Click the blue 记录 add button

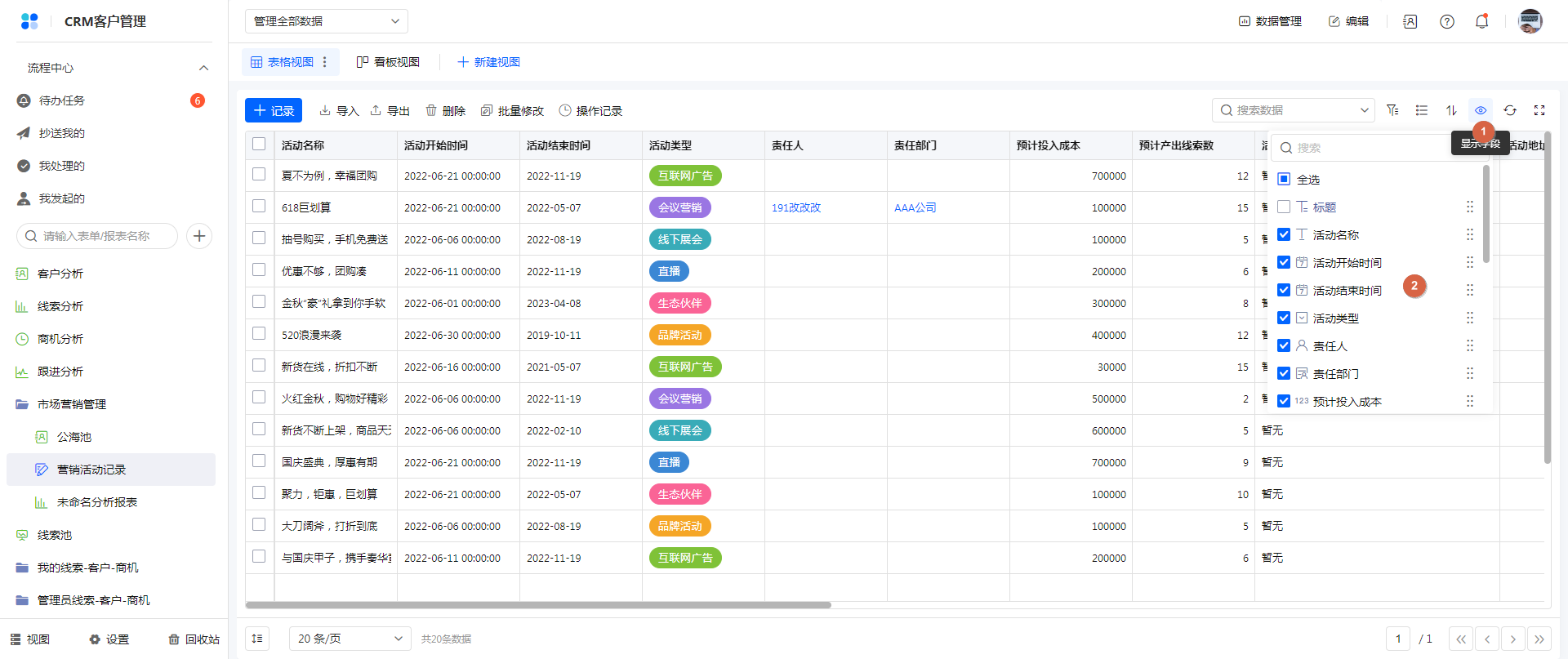274,110
